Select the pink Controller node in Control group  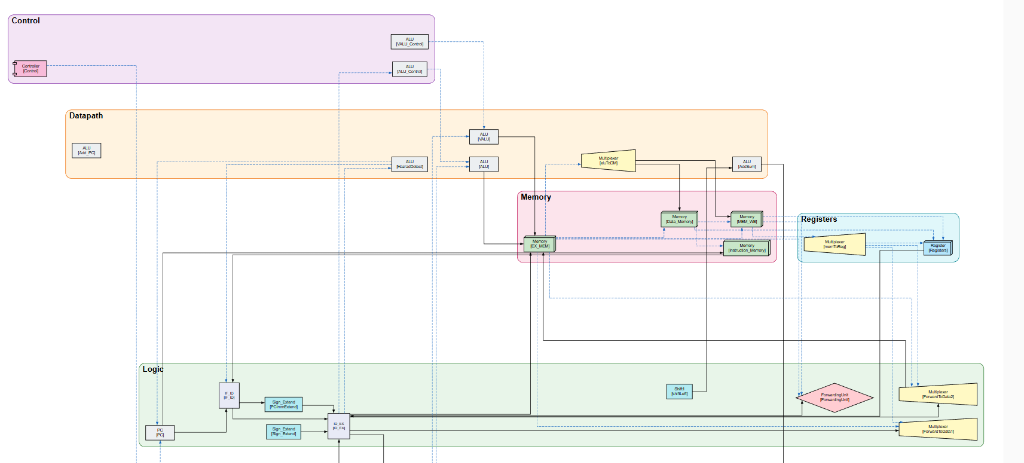click(31, 69)
